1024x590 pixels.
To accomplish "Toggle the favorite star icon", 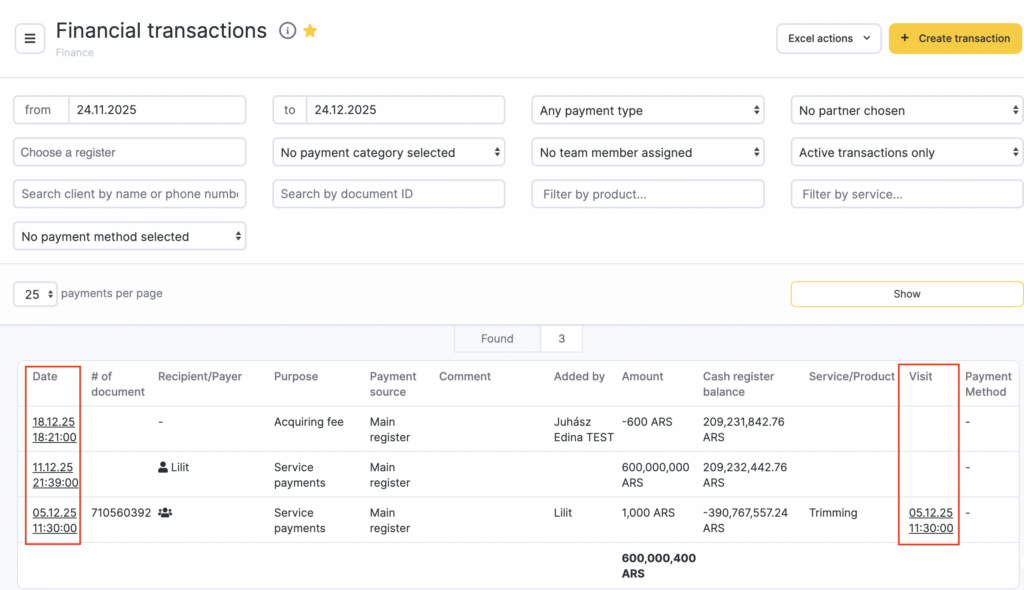I will tap(310, 31).
